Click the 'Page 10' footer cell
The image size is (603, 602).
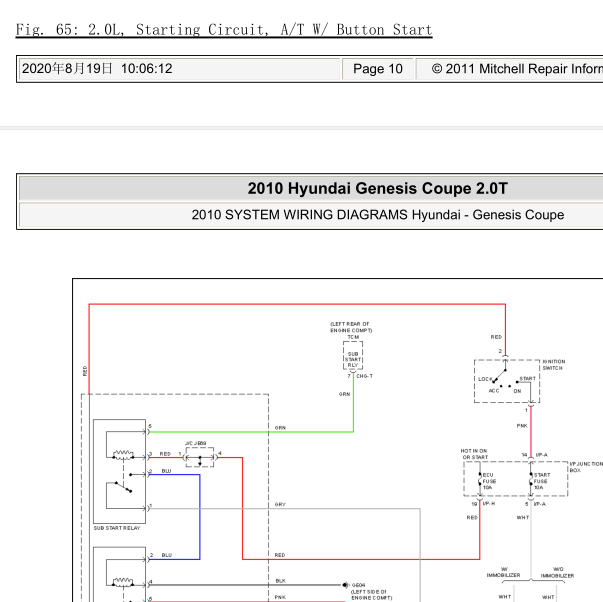point(378,69)
